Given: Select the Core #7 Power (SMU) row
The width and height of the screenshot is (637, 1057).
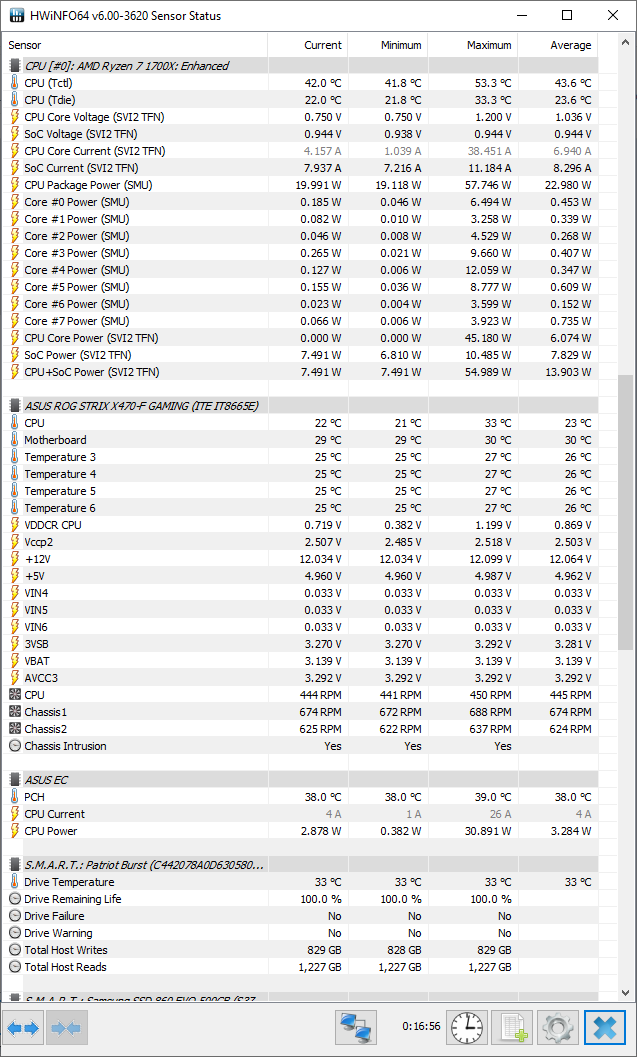Looking at the screenshot, I should pos(301,321).
